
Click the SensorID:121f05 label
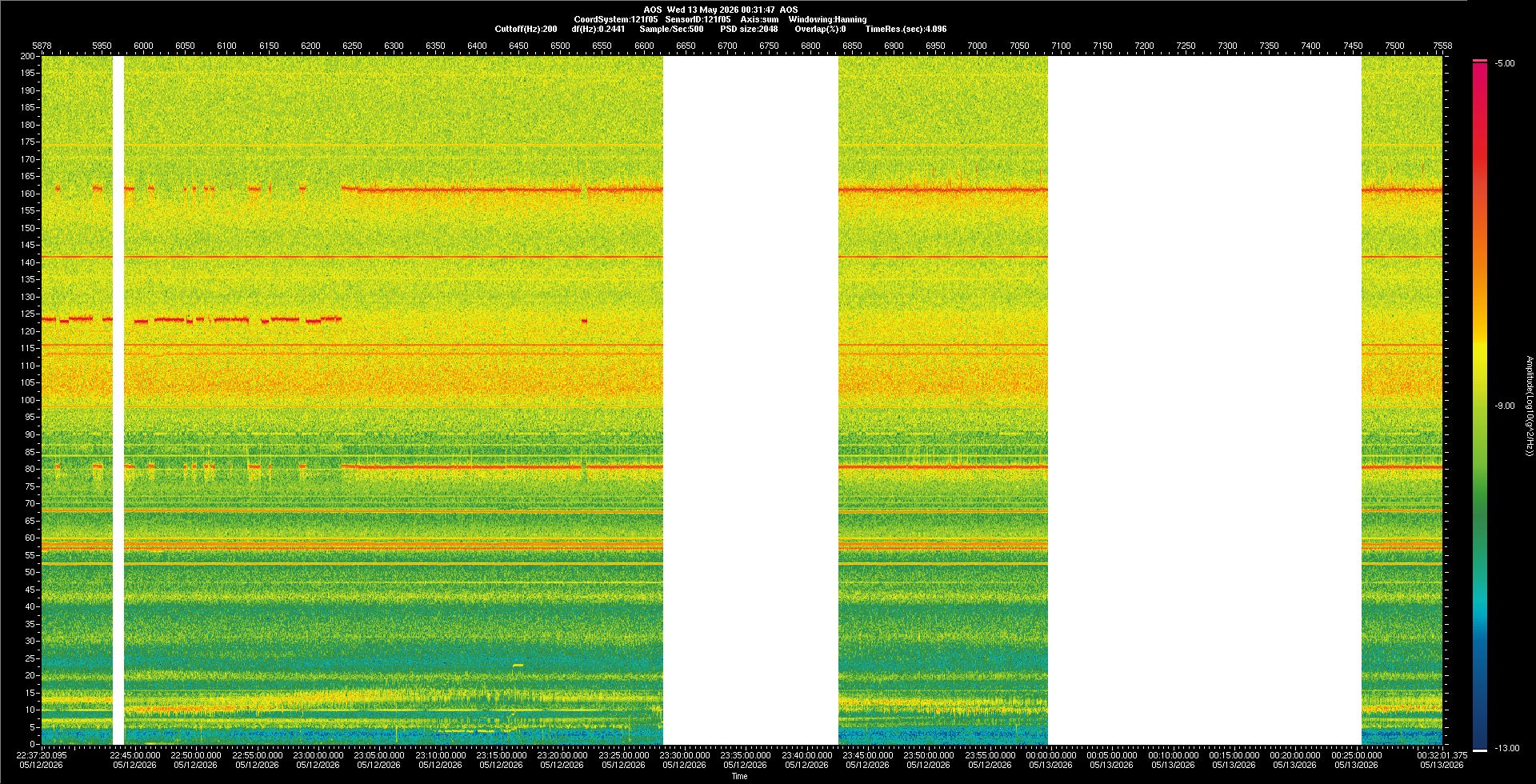698,19
